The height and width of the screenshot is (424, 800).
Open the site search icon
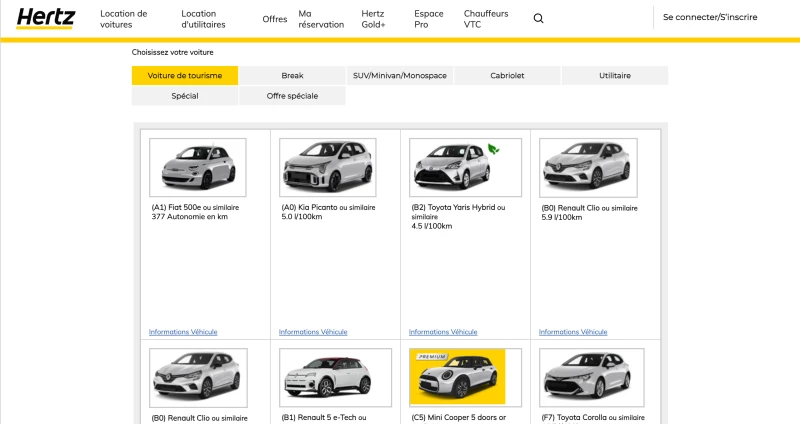click(538, 19)
